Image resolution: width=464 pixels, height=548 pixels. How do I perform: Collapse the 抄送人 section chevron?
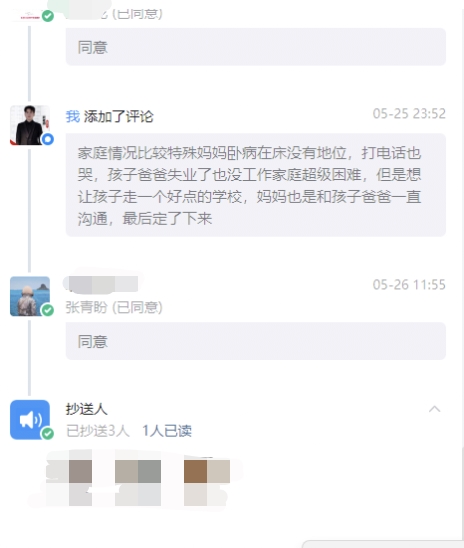(x=434, y=409)
